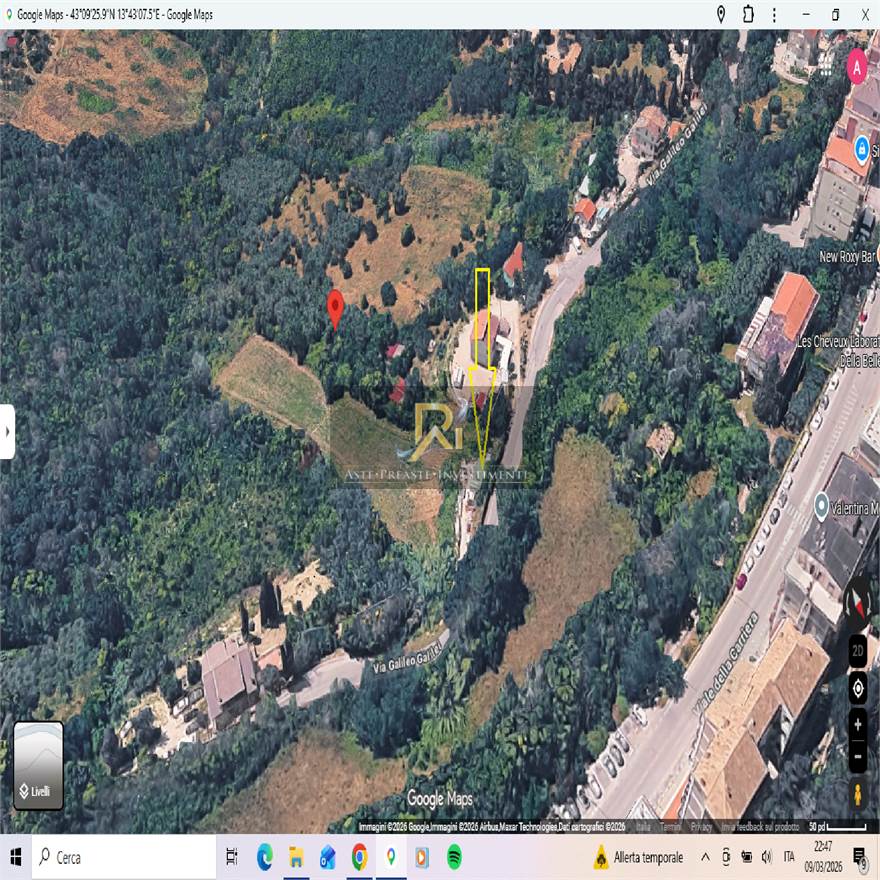Show hidden system tray icons

(x=705, y=857)
